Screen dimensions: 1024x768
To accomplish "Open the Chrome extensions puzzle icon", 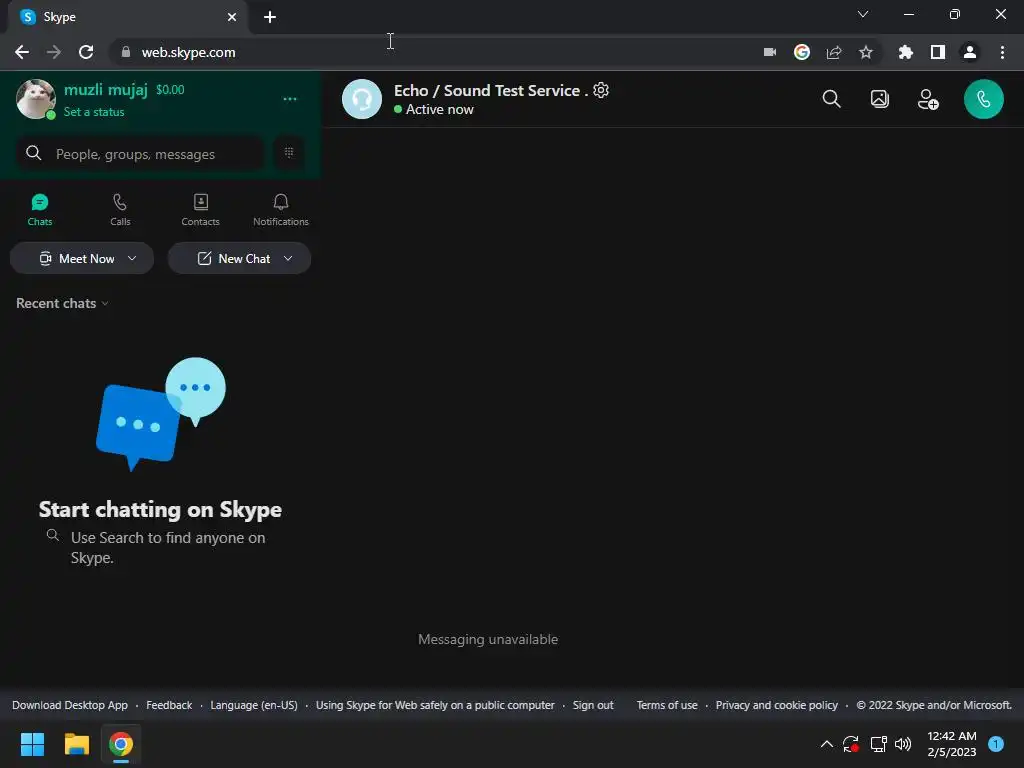I will pyautogui.click(x=906, y=52).
